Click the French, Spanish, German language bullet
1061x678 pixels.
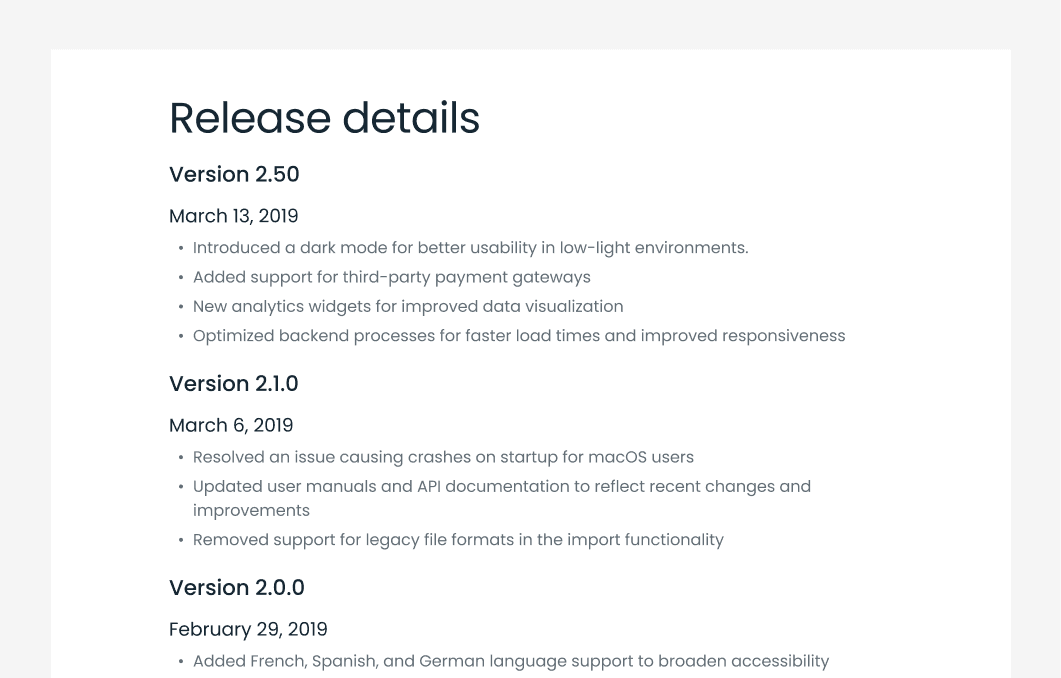click(x=511, y=661)
